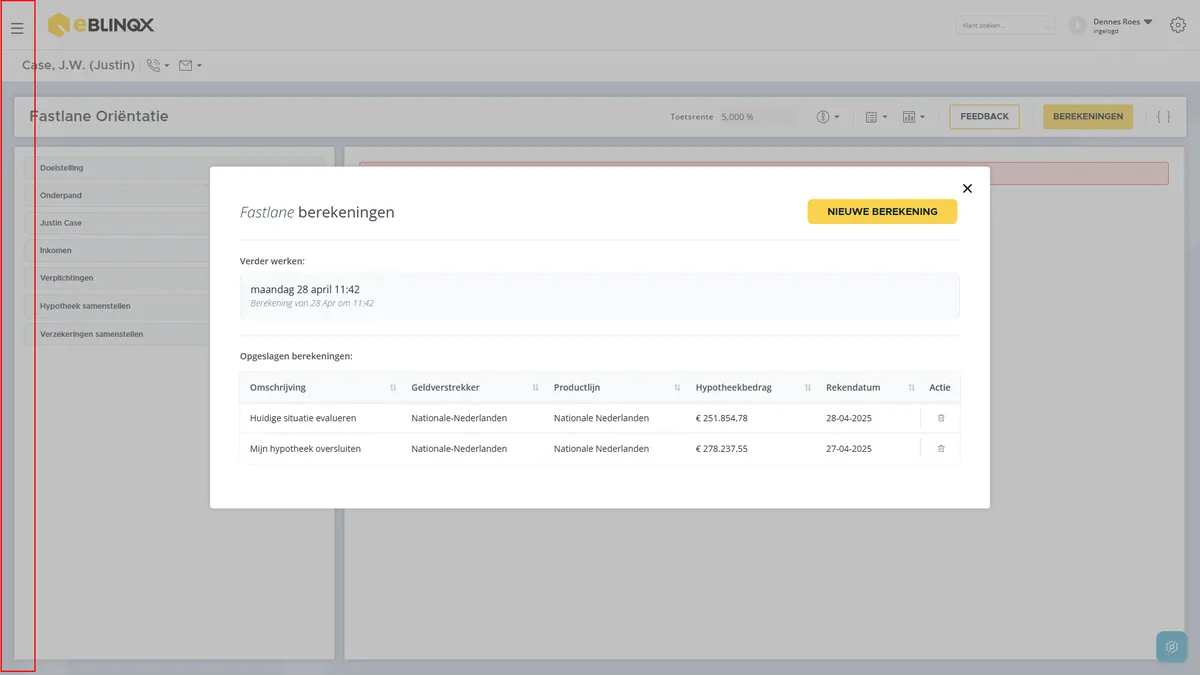Focus the Klant zoeken search field

pyautogui.click(x=1005, y=25)
